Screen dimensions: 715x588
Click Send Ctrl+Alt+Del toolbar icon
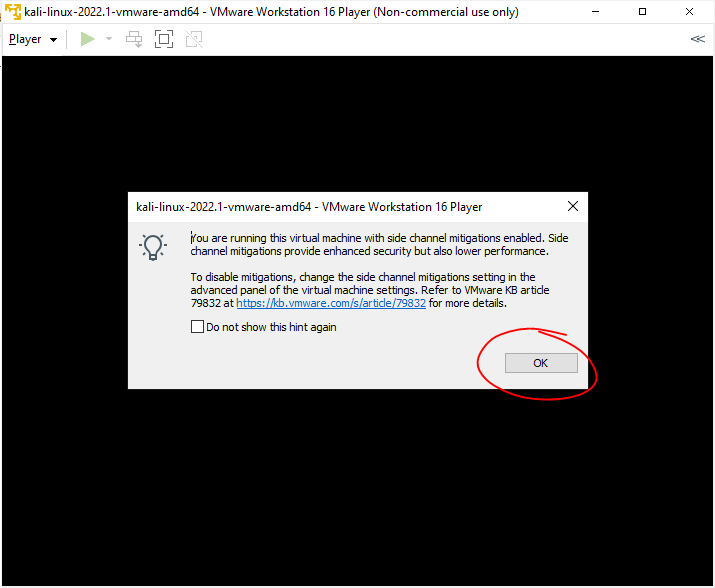(134, 39)
